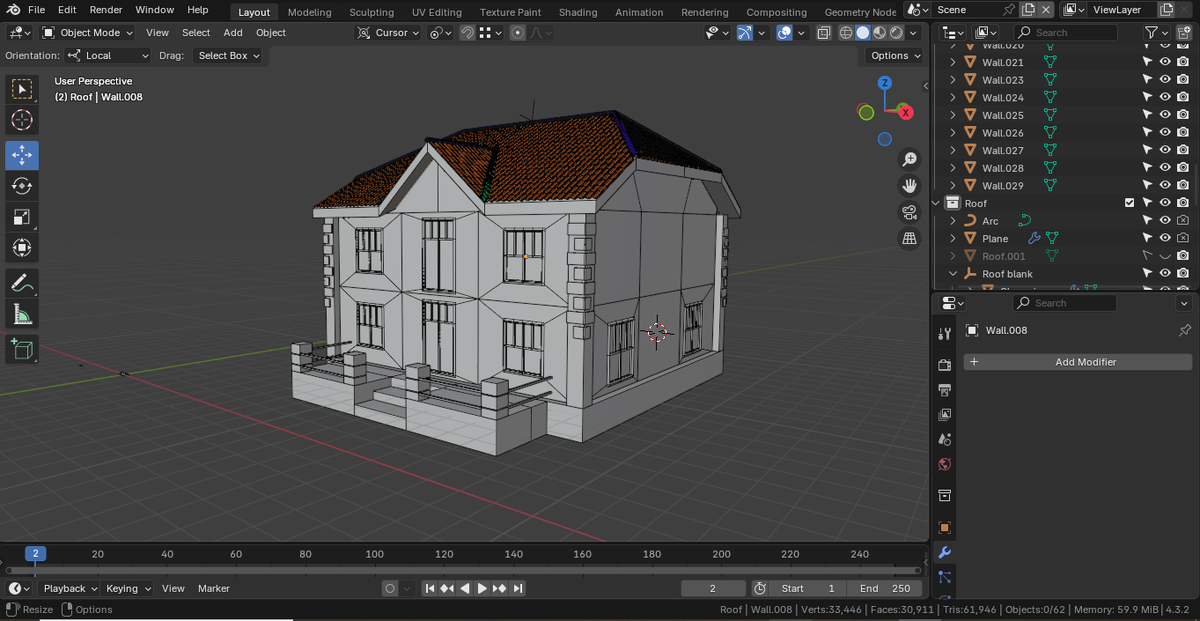The height and width of the screenshot is (621, 1200).
Task: Open the View Layer properties tab
Action: pos(944,415)
